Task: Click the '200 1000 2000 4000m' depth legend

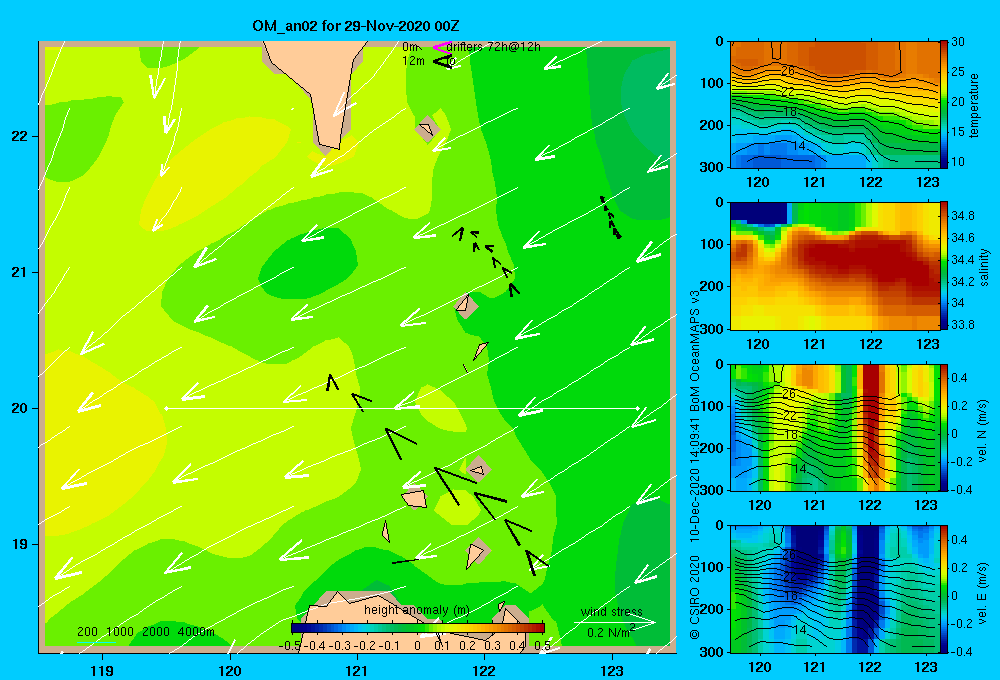Action: coord(145,632)
